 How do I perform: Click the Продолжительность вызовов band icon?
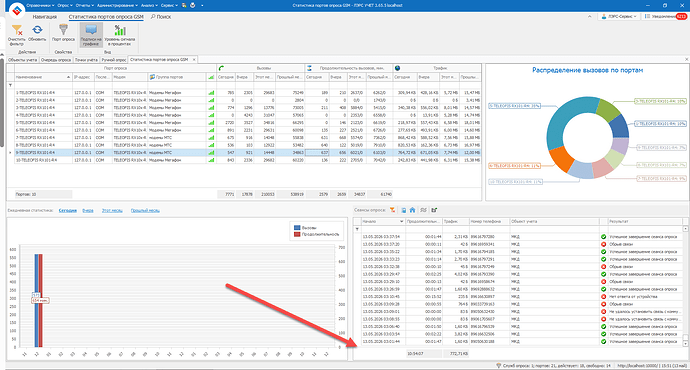[309, 68]
